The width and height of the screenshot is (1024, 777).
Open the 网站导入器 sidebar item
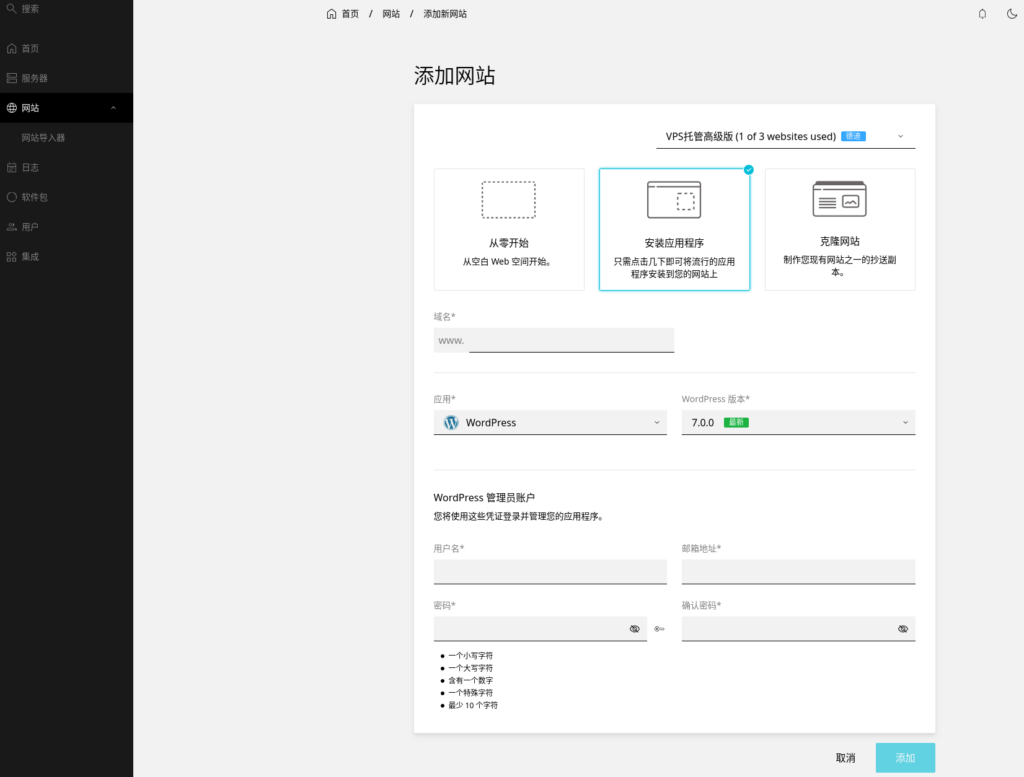click(x=43, y=138)
